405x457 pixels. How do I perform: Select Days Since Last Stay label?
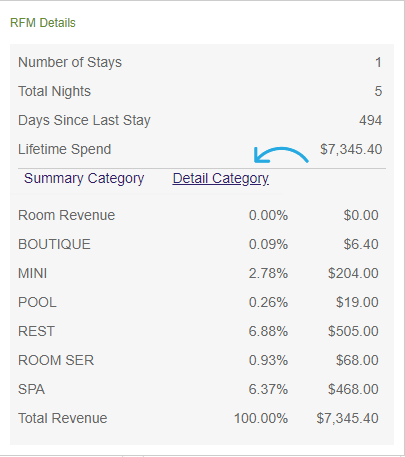click(x=84, y=120)
